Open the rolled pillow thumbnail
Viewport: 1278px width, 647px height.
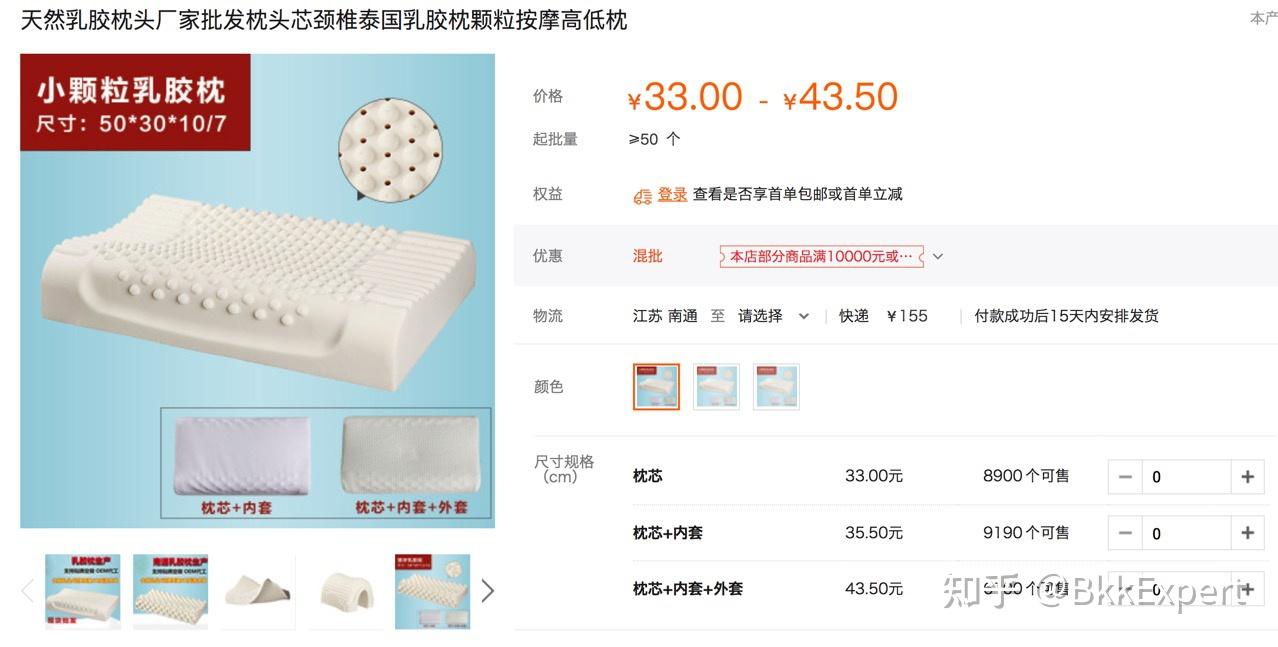(258, 591)
